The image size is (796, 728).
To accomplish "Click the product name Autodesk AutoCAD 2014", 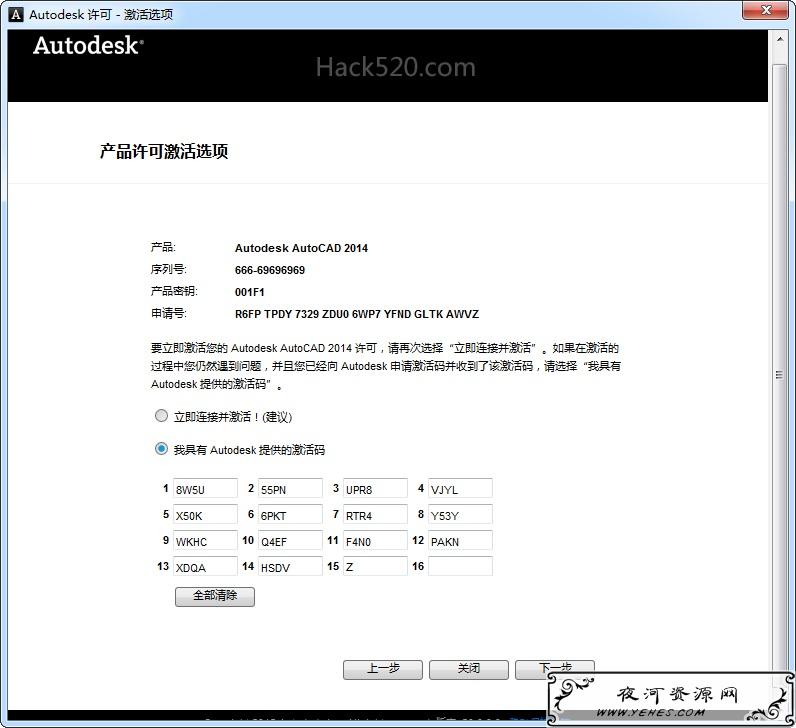I will click(x=301, y=248).
